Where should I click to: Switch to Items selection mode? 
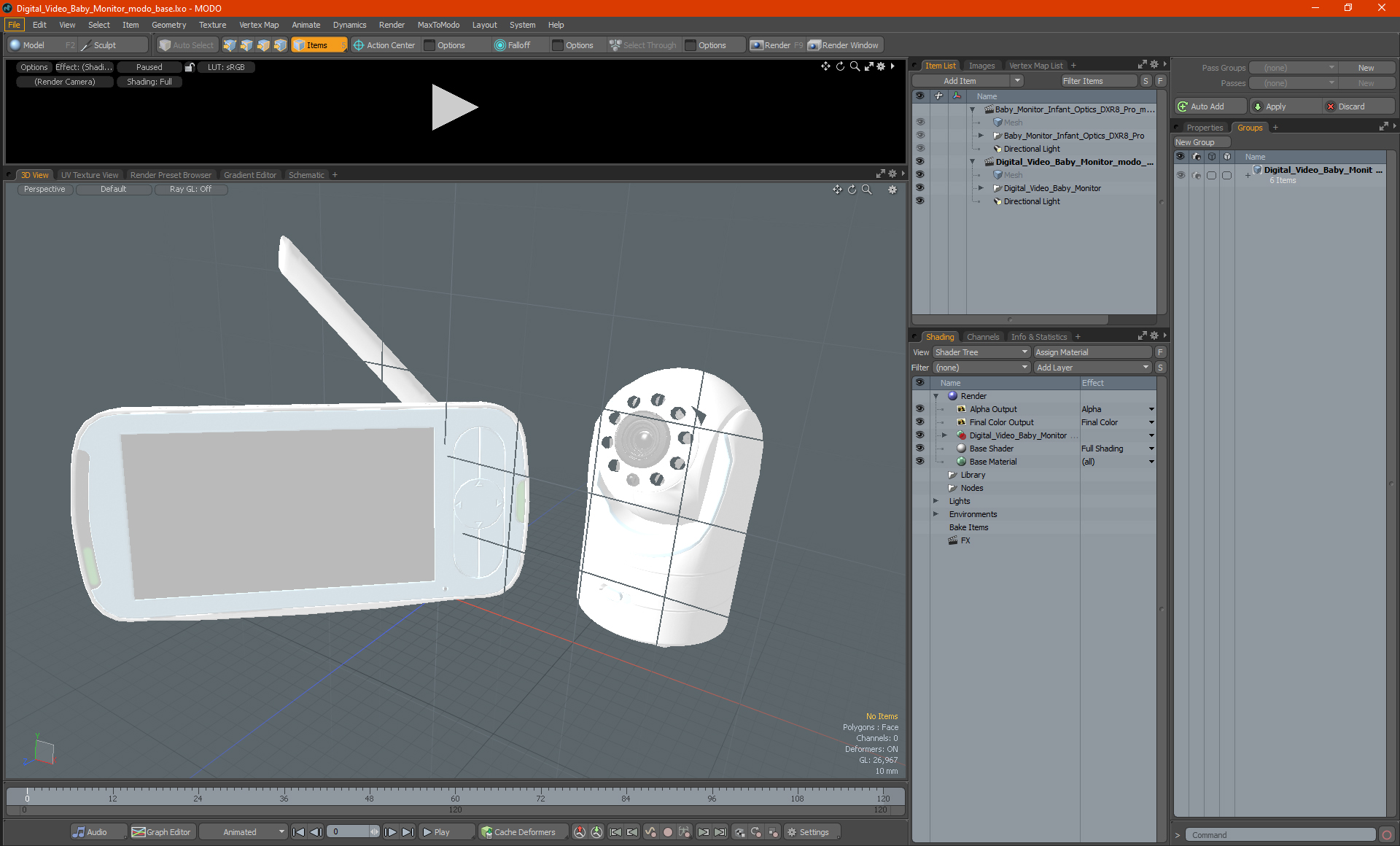[x=319, y=45]
